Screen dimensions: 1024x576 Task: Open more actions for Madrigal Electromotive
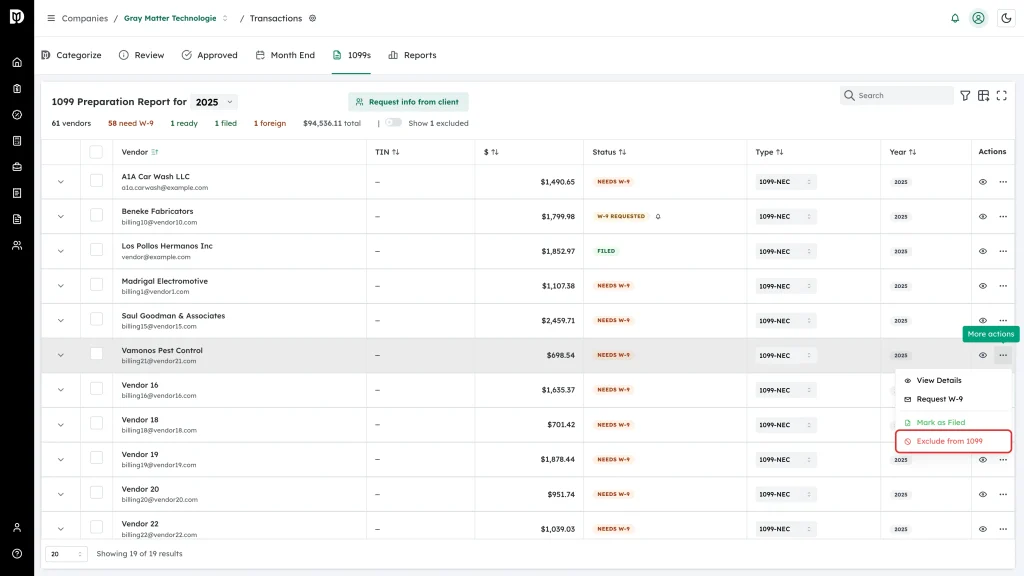1003,285
